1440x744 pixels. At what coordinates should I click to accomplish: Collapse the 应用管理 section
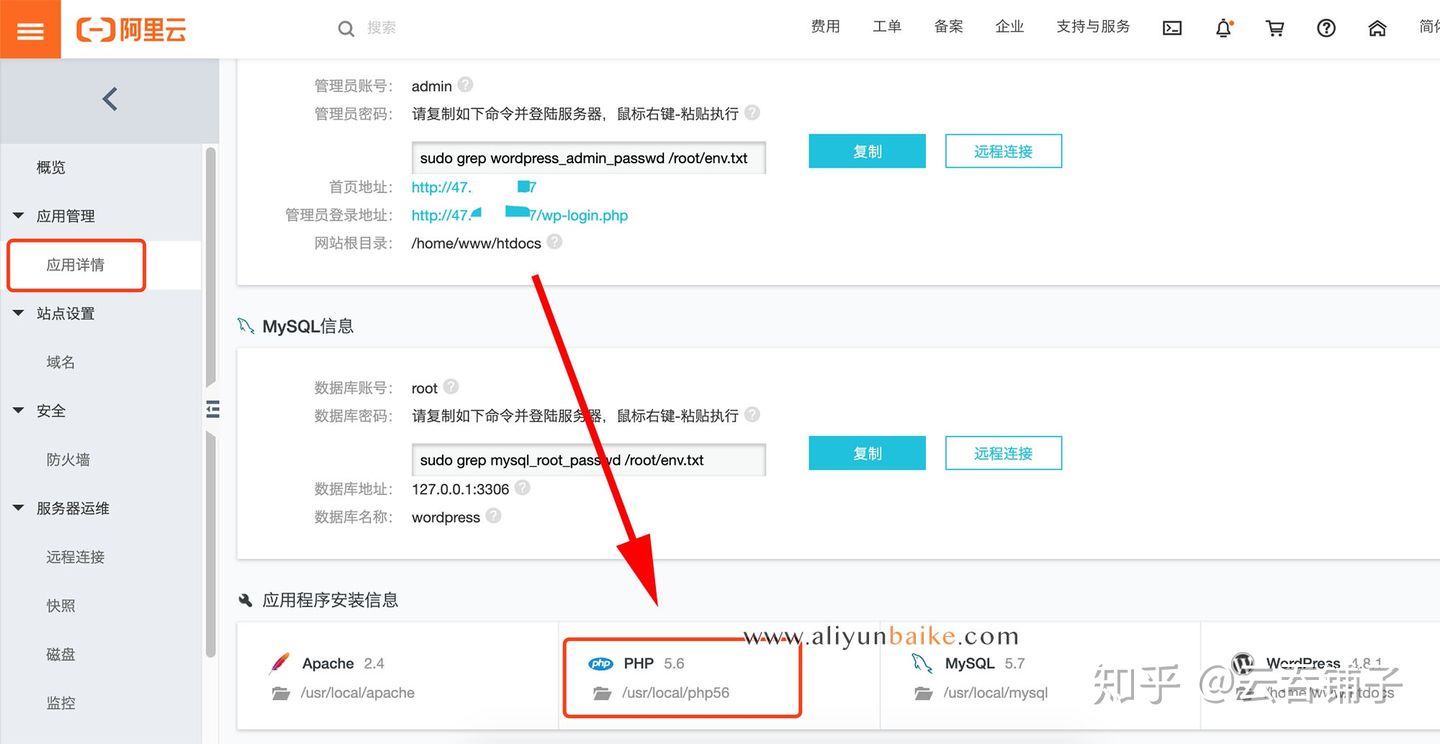point(18,216)
